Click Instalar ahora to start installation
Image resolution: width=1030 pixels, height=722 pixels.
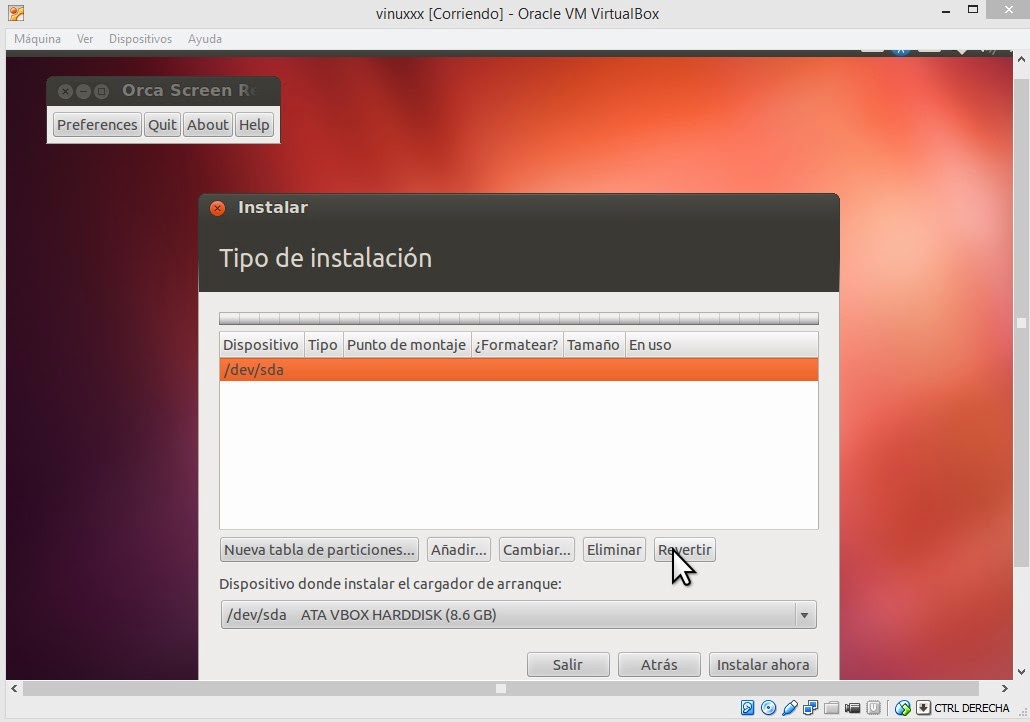pyautogui.click(x=763, y=664)
